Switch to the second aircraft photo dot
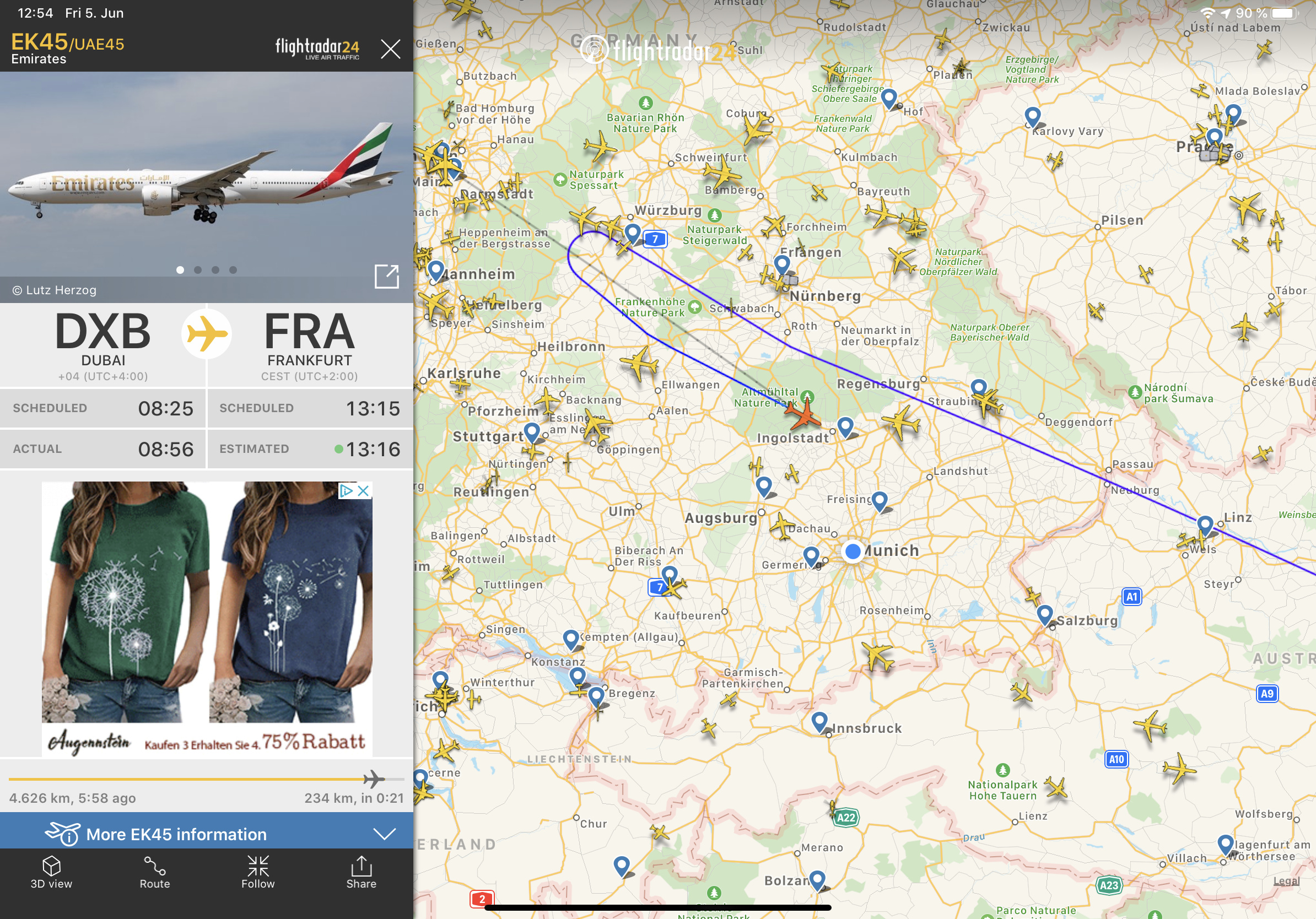Screen dimensions: 1316x919 [198, 270]
